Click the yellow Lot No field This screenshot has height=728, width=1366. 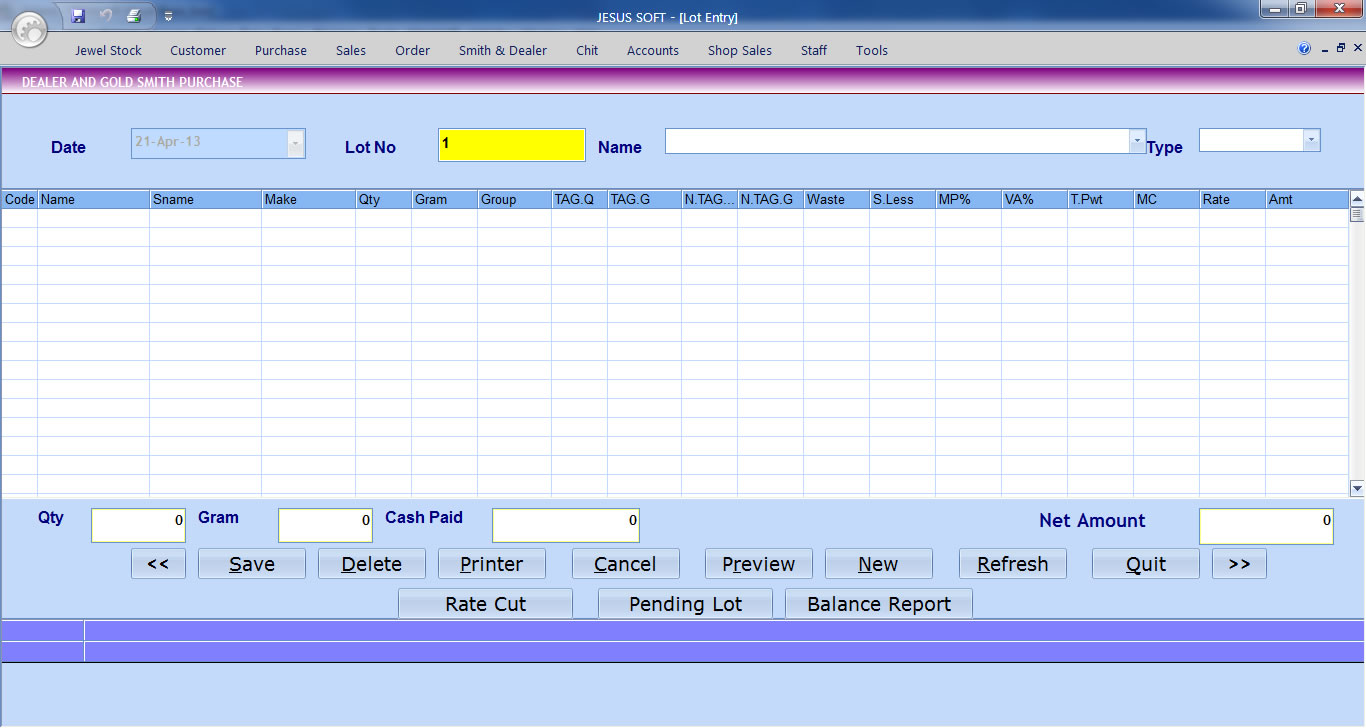tap(511, 145)
